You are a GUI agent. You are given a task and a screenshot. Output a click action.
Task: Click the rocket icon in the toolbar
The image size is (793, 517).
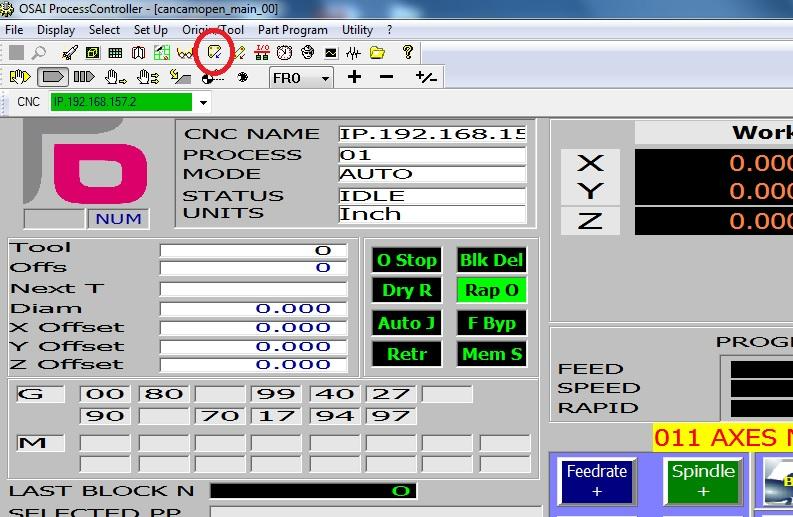point(70,52)
